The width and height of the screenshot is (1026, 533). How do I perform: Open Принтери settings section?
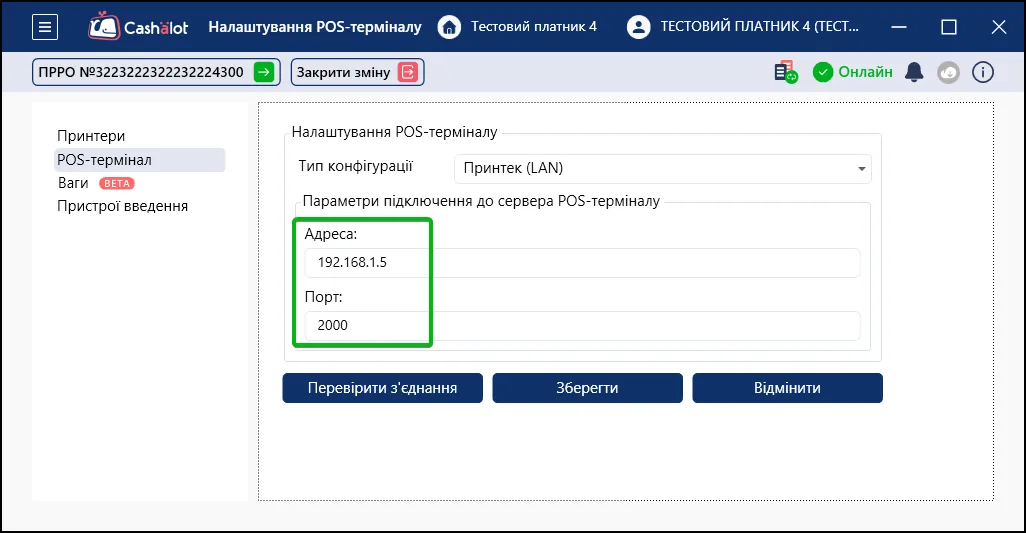tap(91, 136)
